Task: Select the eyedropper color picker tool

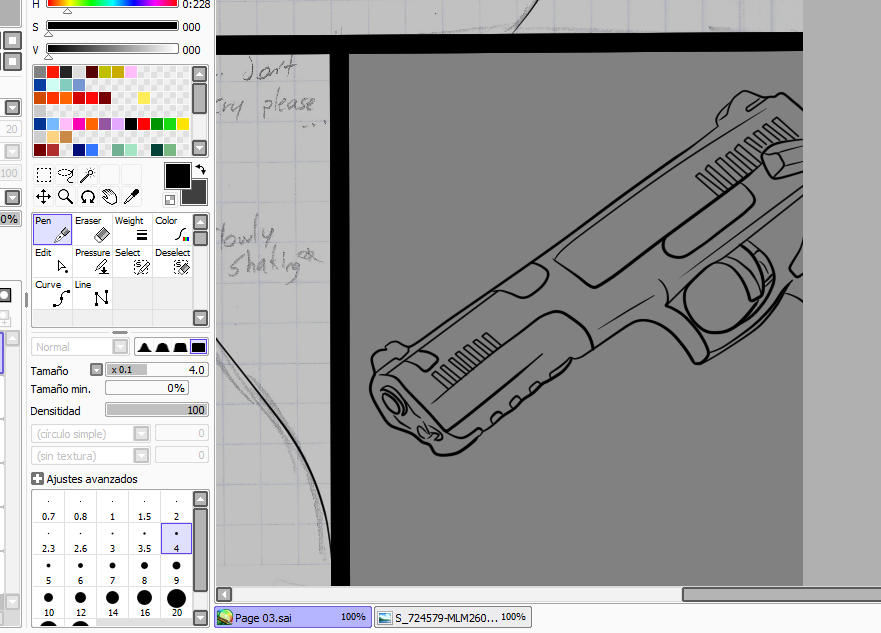Action: click(131, 197)
